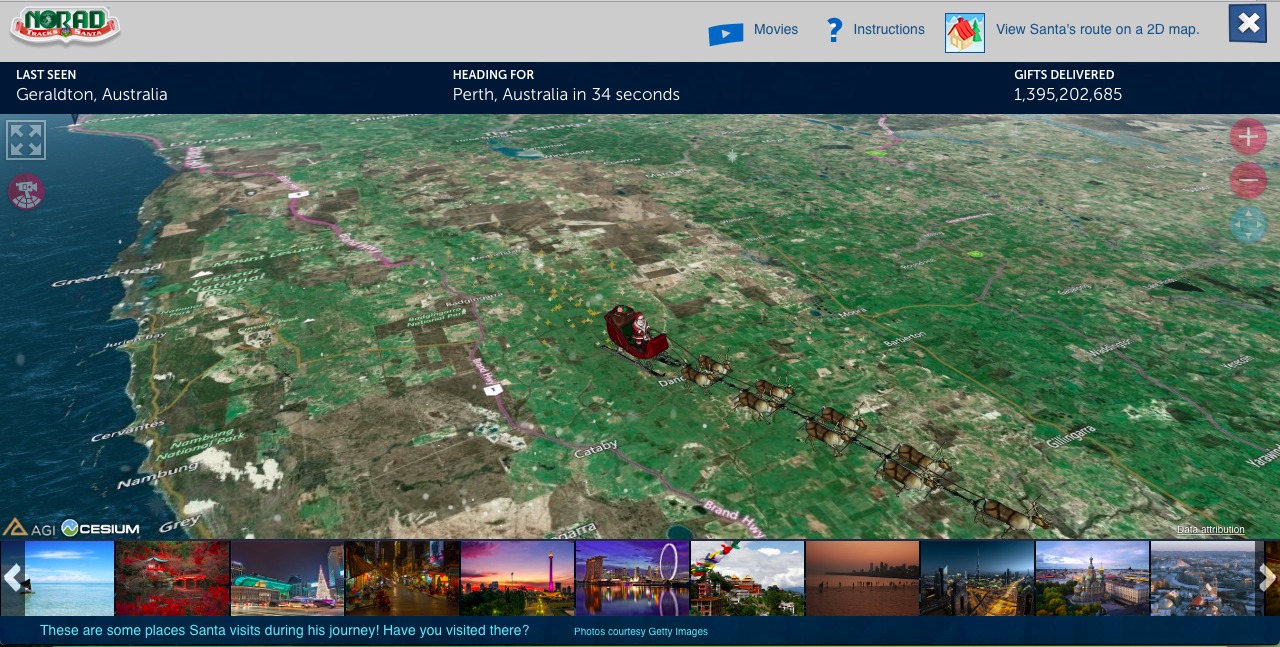Open the St. Petersburg church photo thumbnail
This screenshot has width=1280, height=647.
click(x=1092, y=578)
